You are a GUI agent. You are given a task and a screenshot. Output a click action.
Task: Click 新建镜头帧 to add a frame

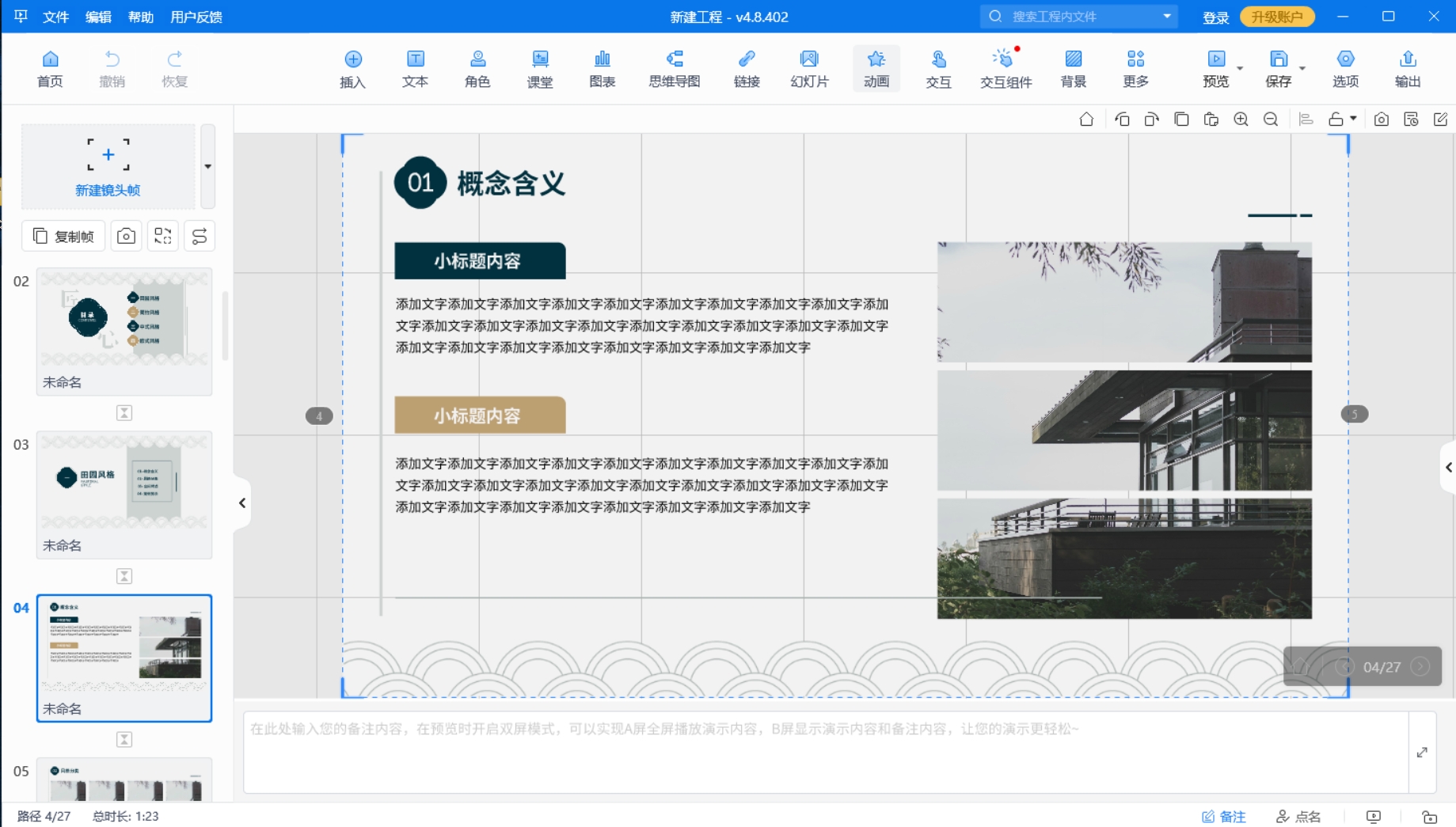coord(108,166)
